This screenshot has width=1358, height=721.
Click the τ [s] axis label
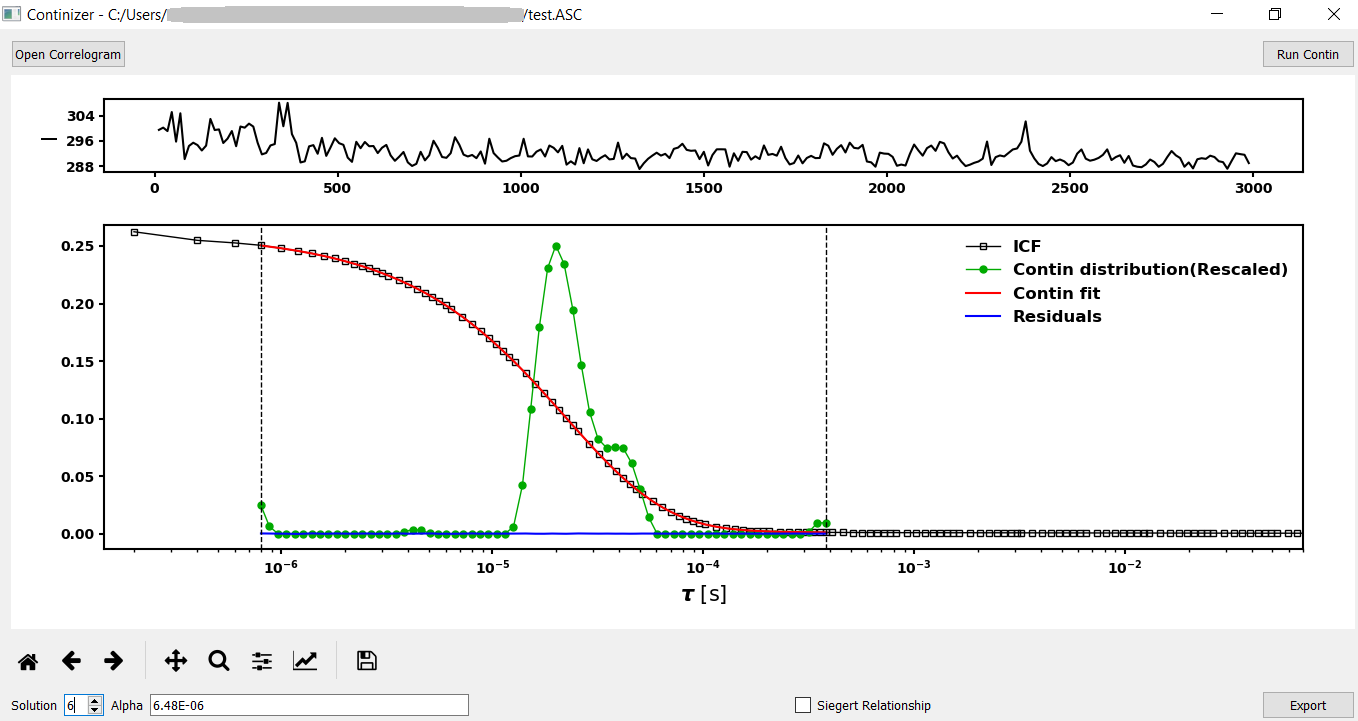704,595
